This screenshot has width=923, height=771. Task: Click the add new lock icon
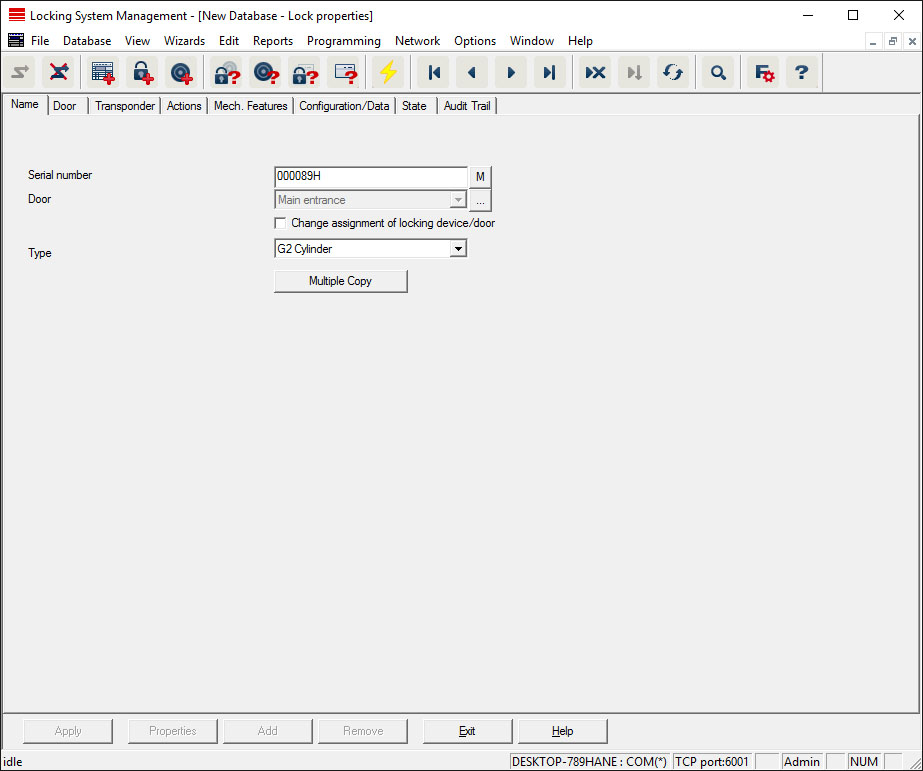[141, 72]
